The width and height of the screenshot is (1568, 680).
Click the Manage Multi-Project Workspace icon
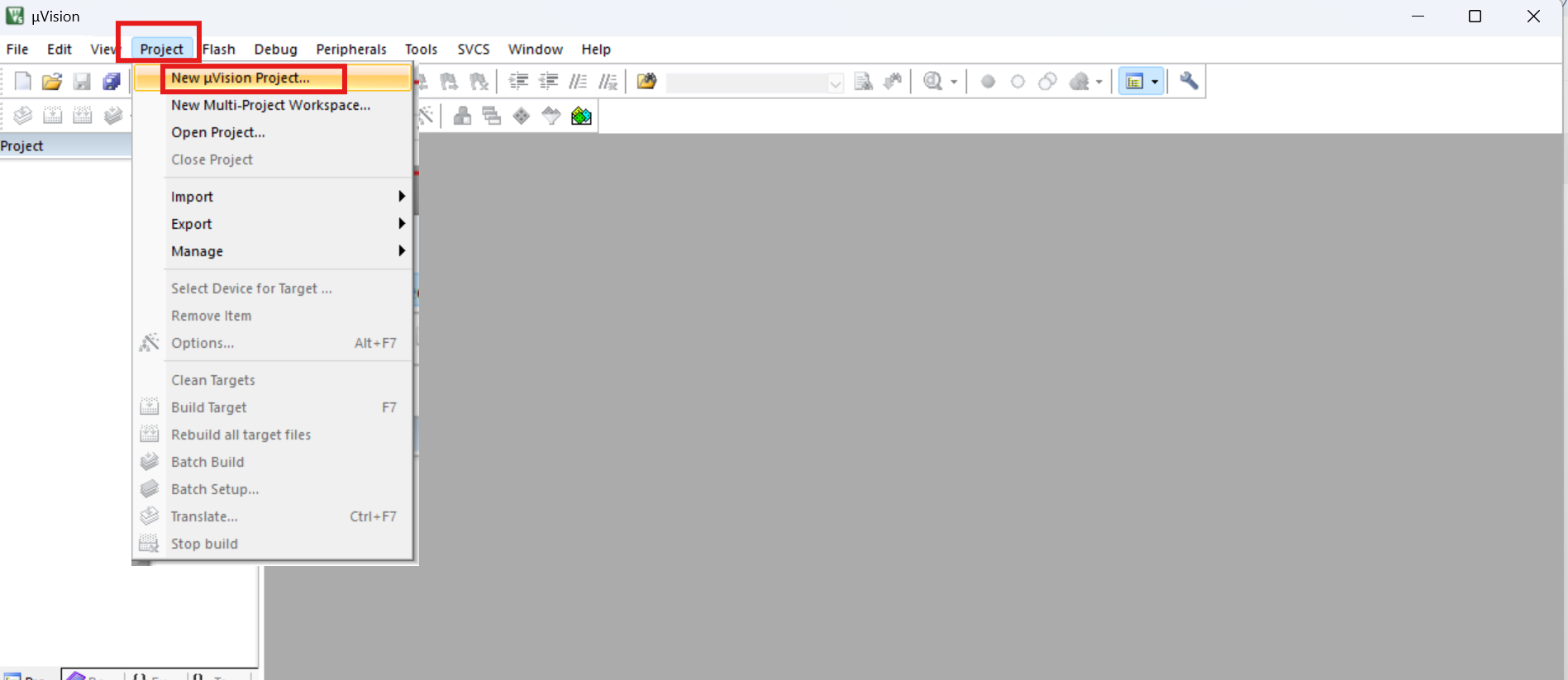pyautogui.click(x=492, y=116)
